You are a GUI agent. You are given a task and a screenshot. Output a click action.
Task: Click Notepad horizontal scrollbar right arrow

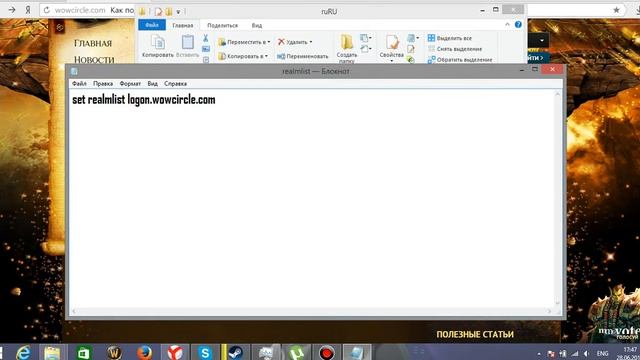[549, 311]
